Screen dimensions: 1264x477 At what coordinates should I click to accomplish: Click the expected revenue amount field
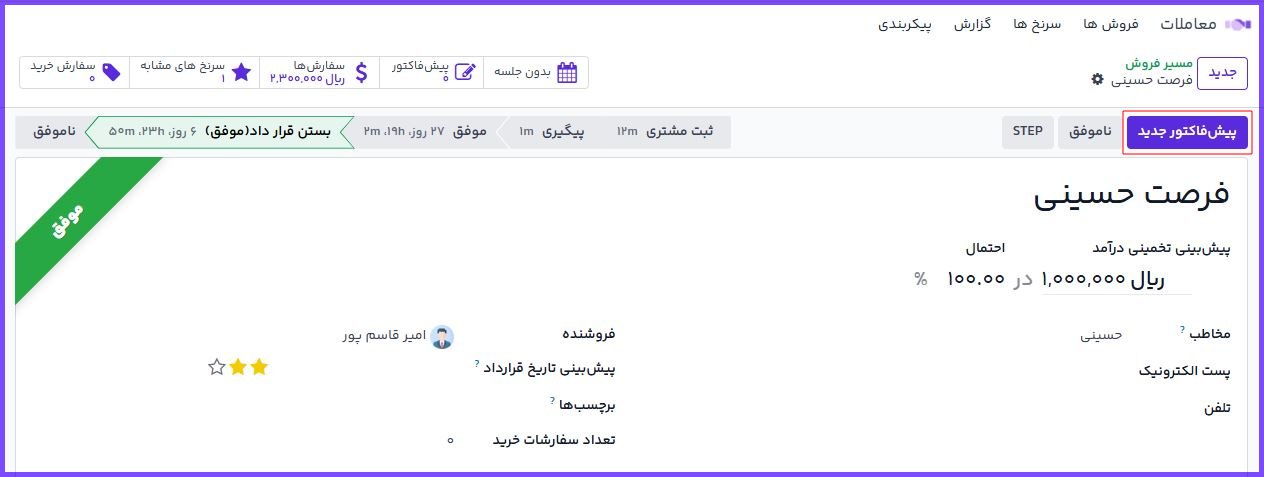point(1085,280)
